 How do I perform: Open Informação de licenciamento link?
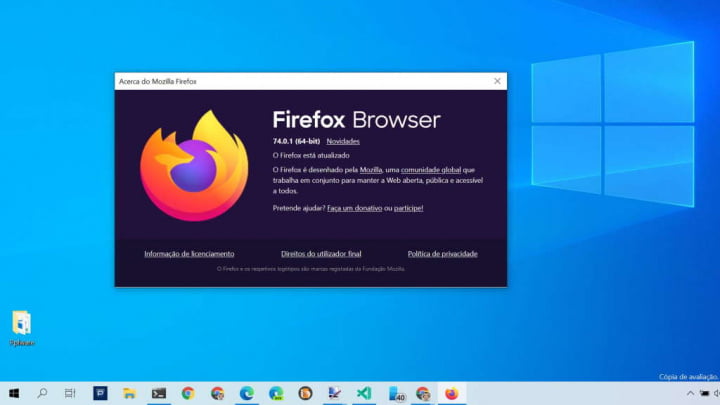(x=189, y=253)
